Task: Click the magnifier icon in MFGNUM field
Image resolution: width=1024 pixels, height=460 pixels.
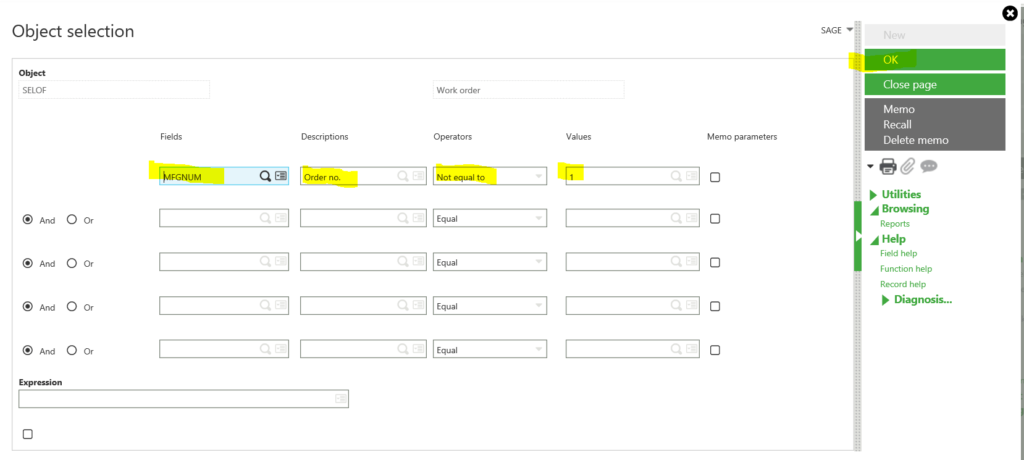Action: coord(265,176)
